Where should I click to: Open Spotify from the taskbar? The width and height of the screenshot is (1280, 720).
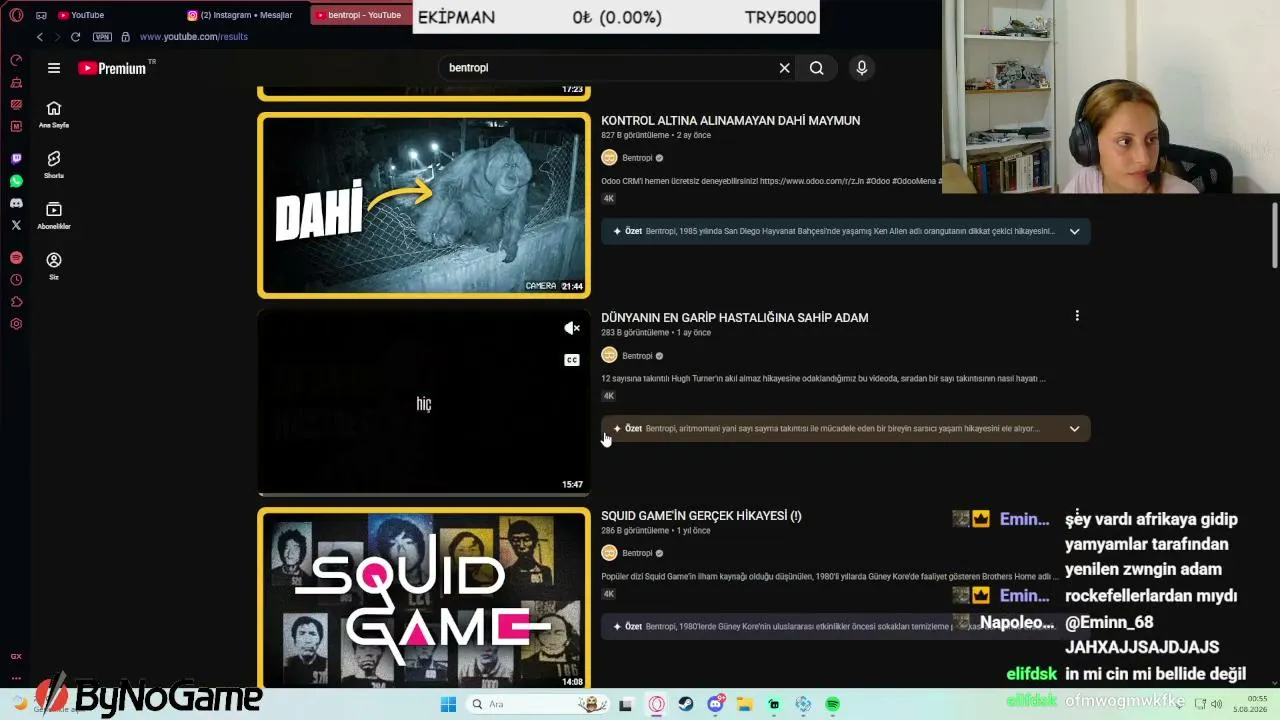[833, 704]
